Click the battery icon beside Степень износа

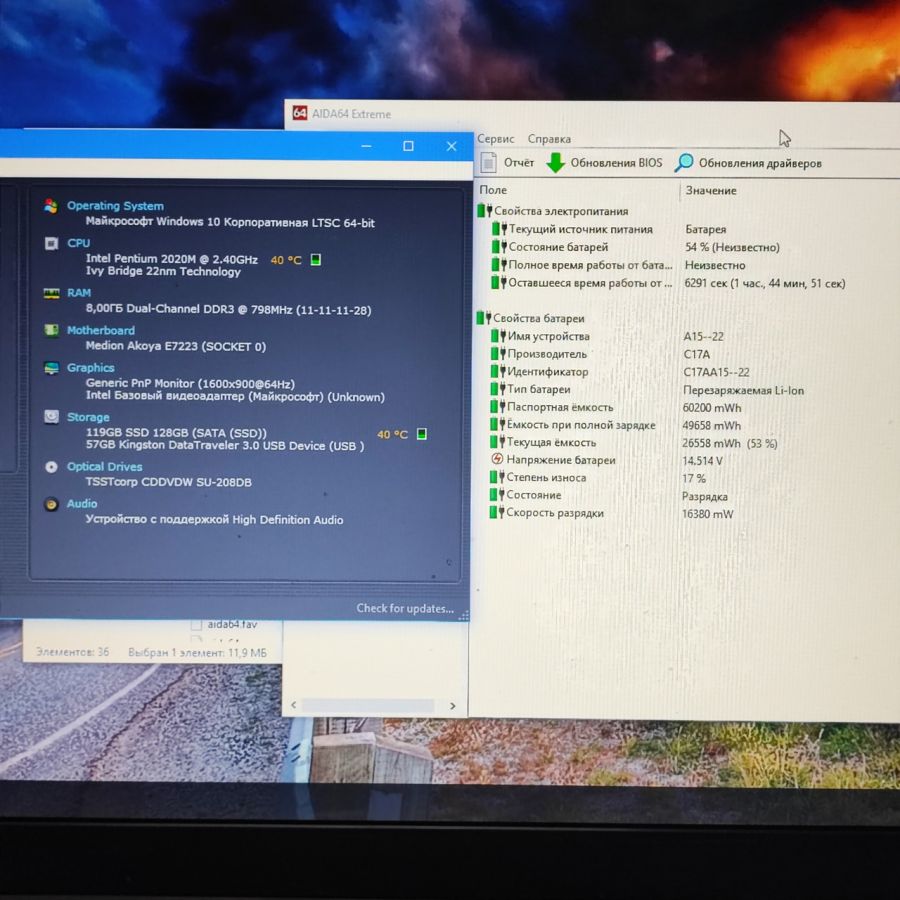click(x=497, y=477)
